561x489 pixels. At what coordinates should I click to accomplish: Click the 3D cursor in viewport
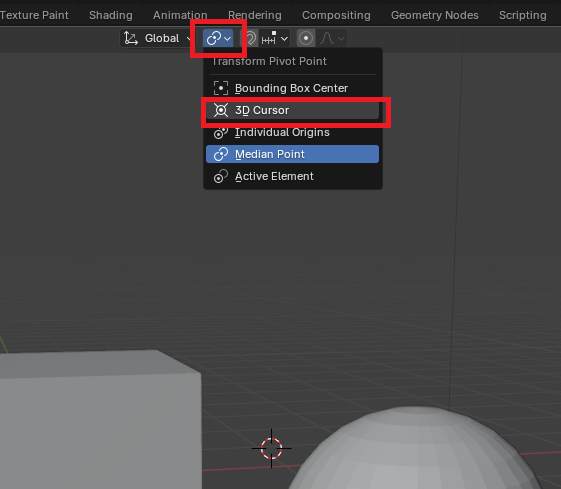point(271,448)
